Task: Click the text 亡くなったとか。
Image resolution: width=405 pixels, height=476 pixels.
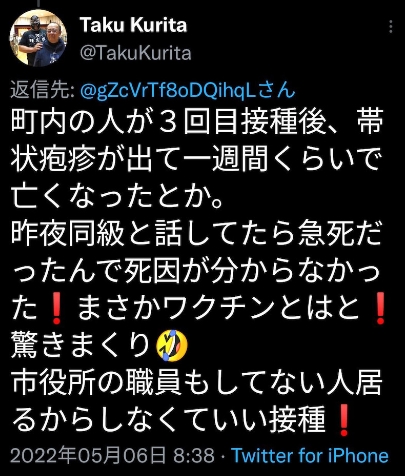Action: point(117,197)
